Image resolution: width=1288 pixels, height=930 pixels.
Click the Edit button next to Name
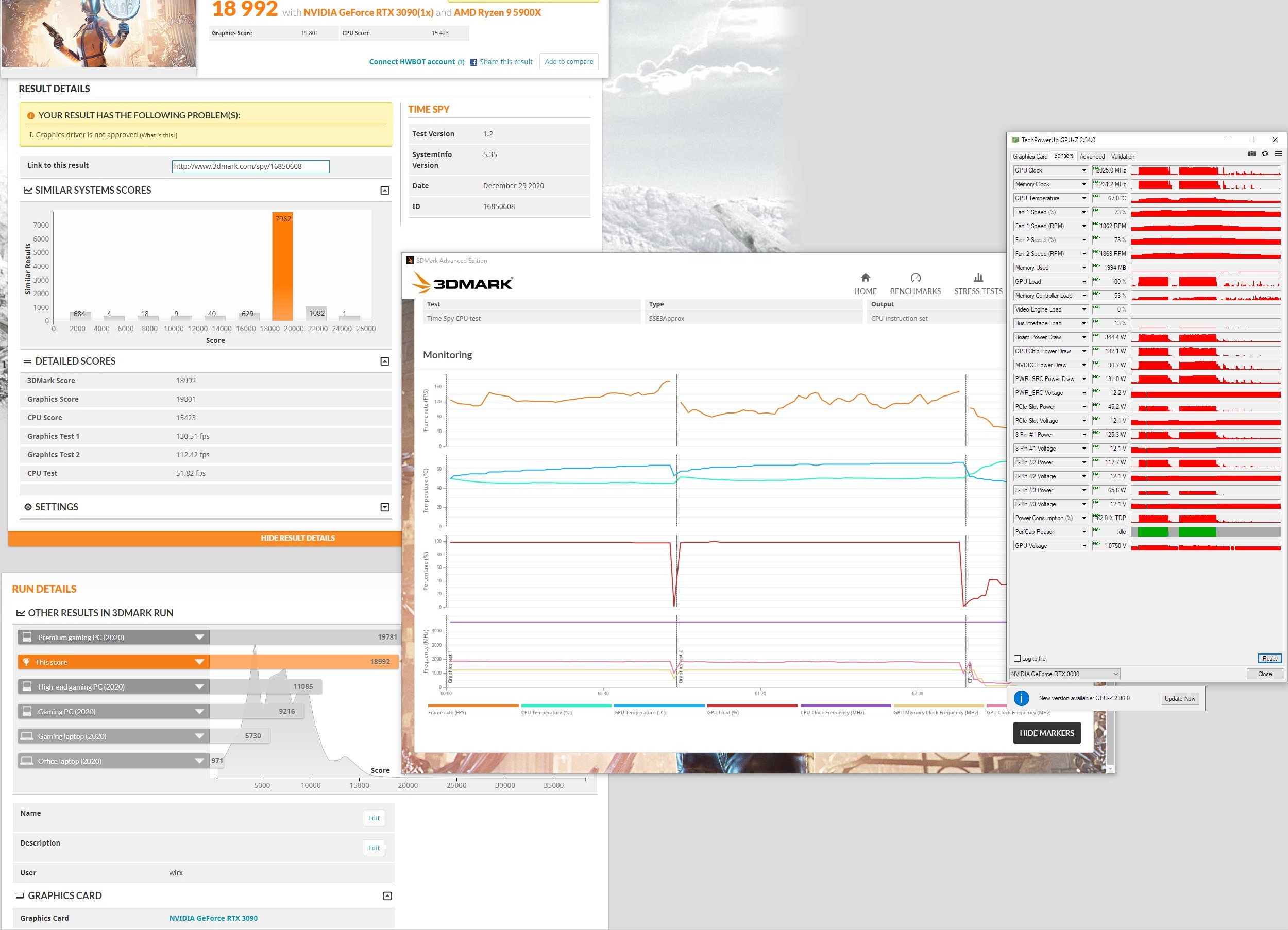coord(374,818)
